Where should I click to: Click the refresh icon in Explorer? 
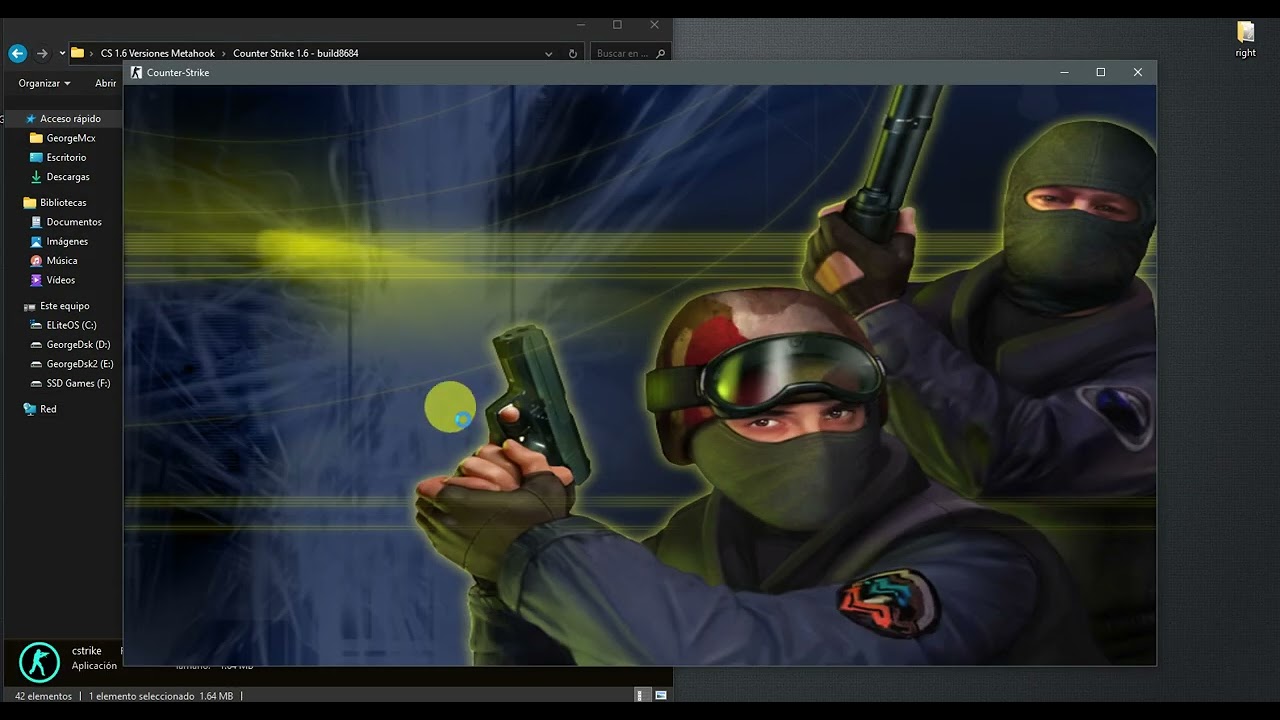572,54
